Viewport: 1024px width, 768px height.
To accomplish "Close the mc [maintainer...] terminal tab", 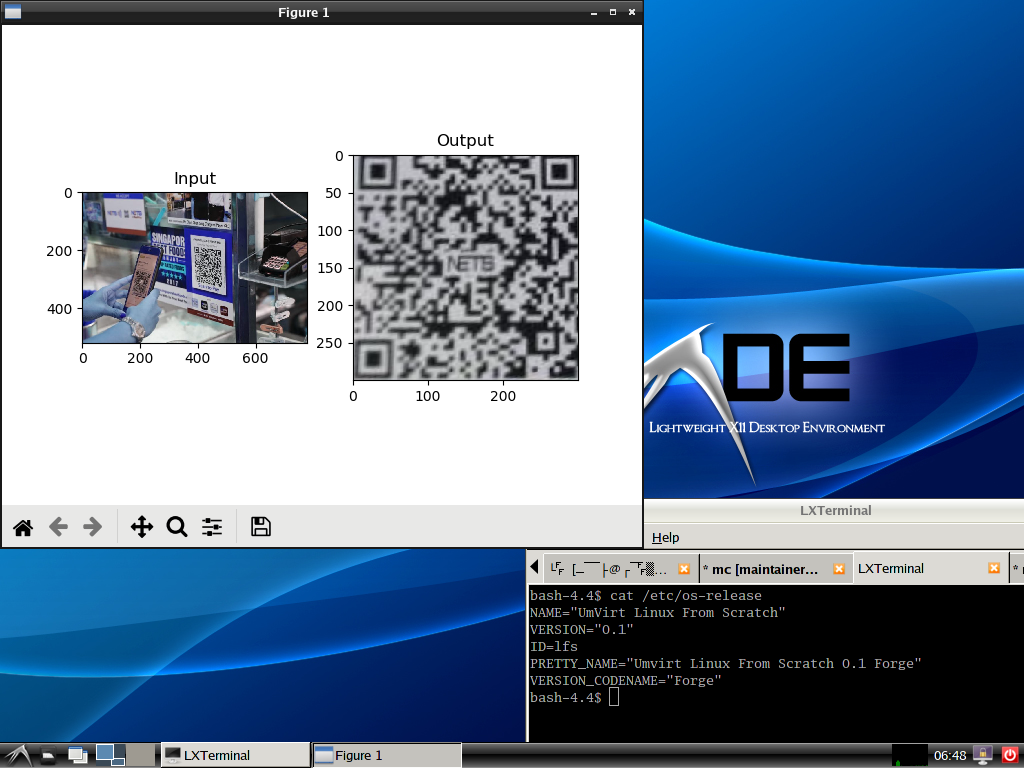I will (x=838, y=569).
